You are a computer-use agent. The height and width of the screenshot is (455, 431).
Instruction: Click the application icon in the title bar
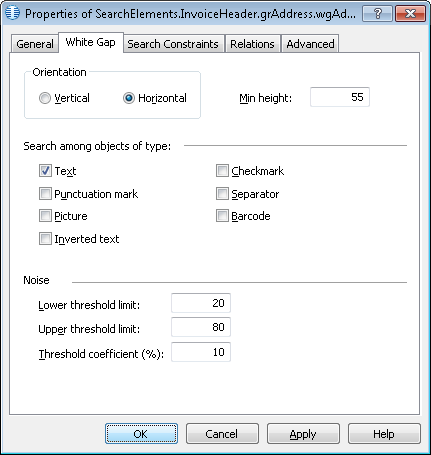(13, 13)
